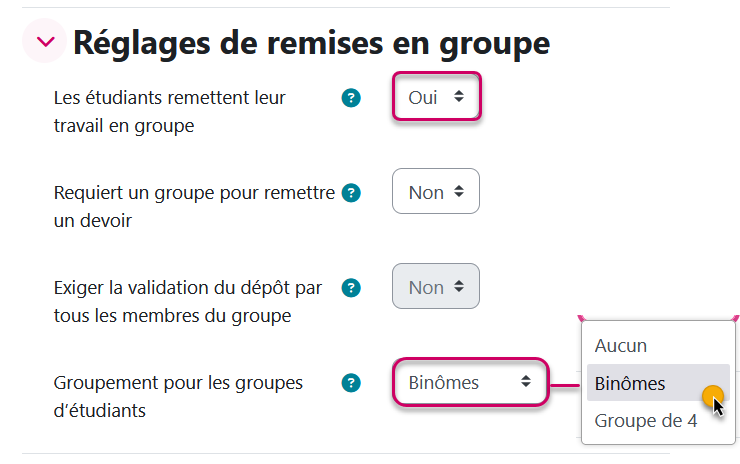The image size is (740, 464).
Task: Open the Oui dropdown for group submission
Action: click(436, 97)
